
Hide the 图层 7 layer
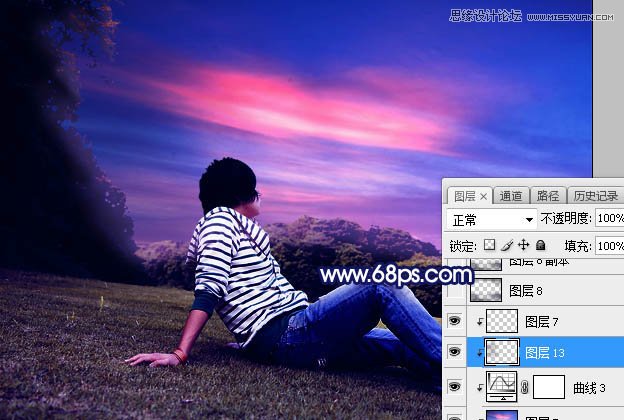point(455,320)
